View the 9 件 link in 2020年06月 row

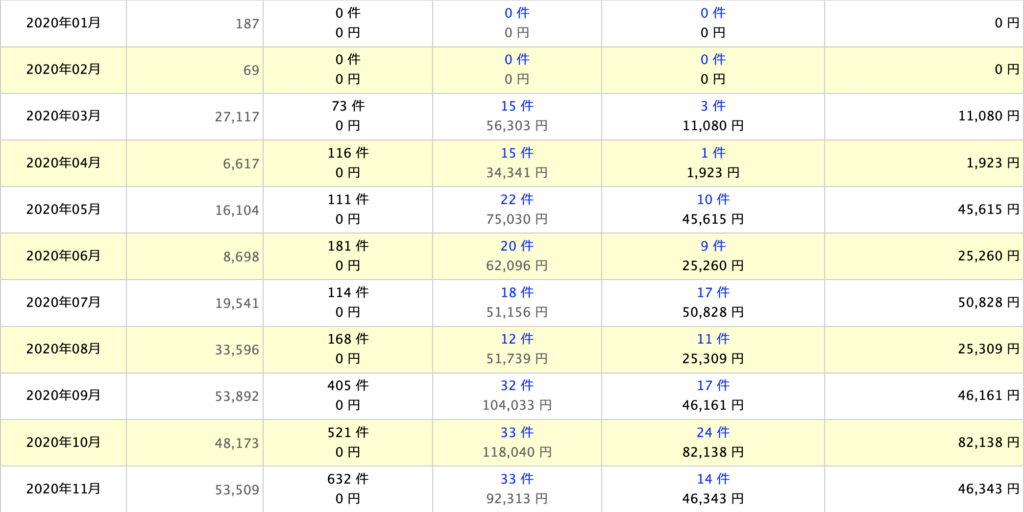713,246
